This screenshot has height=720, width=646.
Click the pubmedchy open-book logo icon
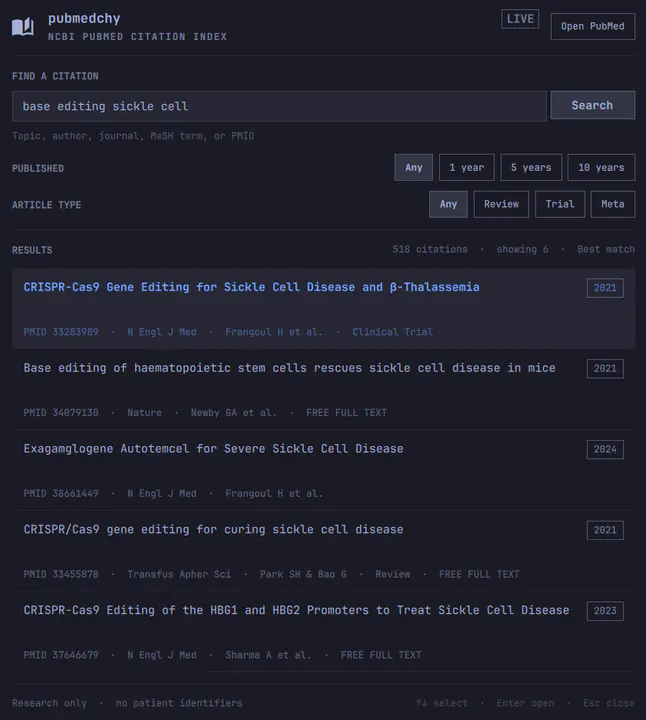point(22,27)
